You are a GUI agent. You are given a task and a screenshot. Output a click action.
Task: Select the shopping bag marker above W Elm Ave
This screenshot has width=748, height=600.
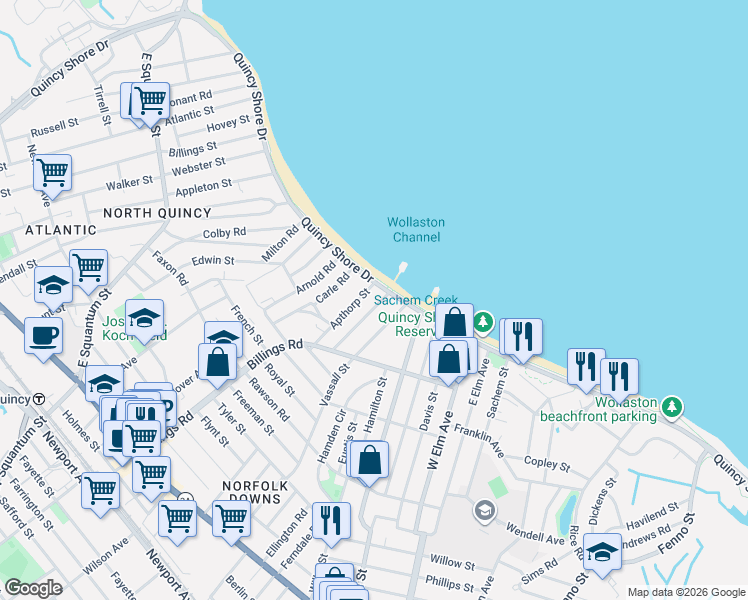tap(448, 359)
